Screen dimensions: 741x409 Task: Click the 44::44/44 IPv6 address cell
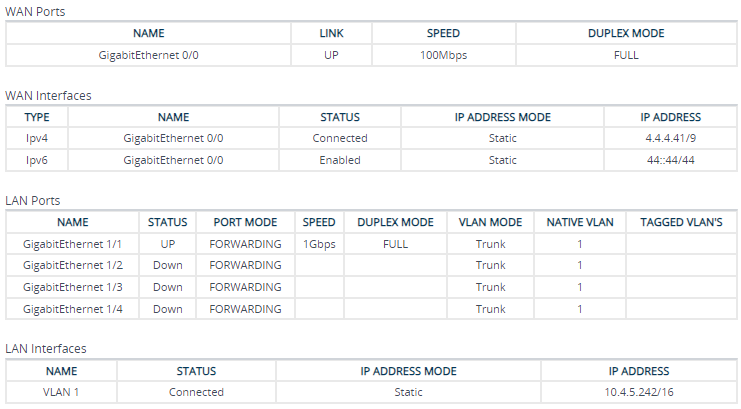click(670, 160)
